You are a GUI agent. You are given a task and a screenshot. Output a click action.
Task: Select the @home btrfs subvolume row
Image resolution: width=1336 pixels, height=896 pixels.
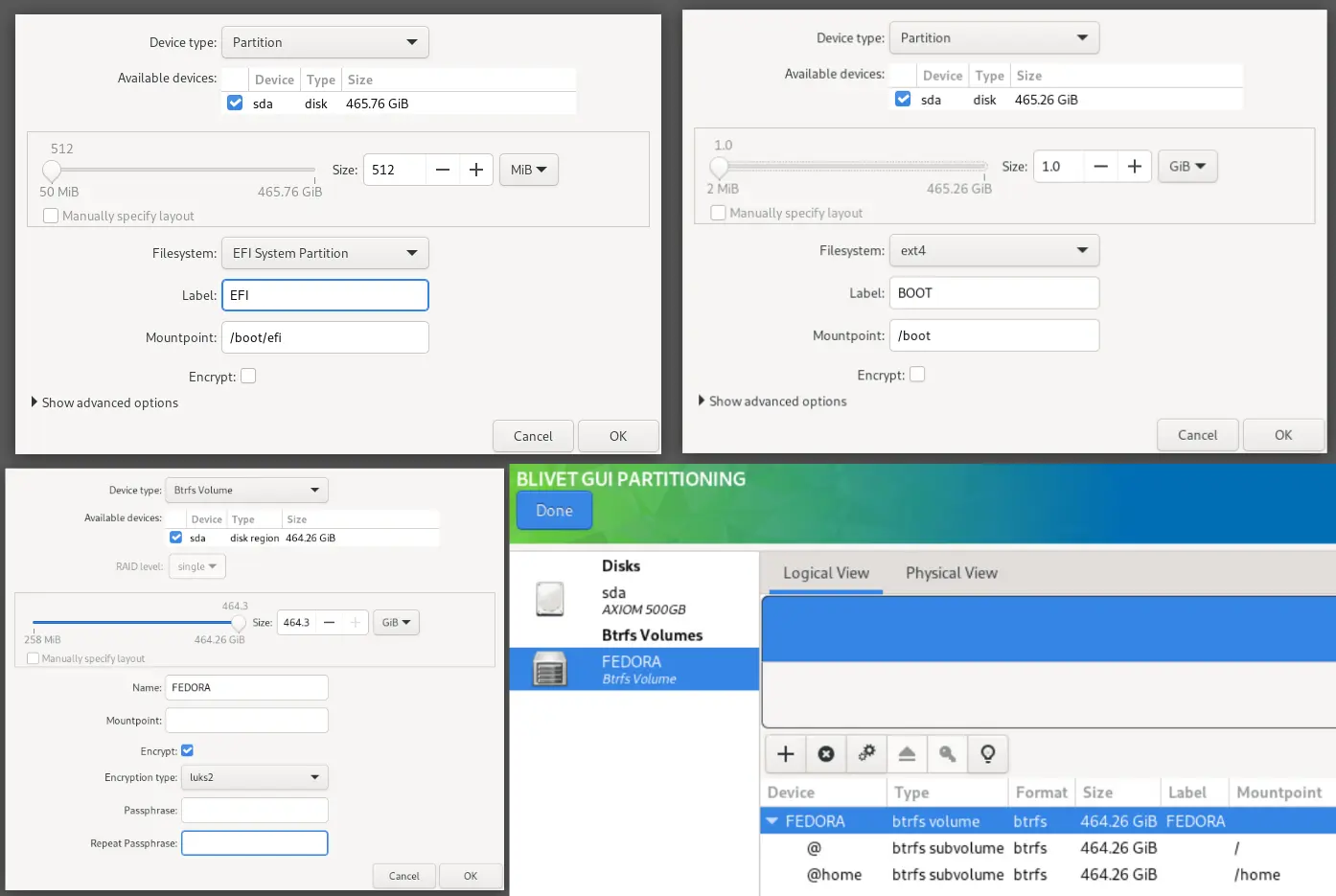point(1048,875)
